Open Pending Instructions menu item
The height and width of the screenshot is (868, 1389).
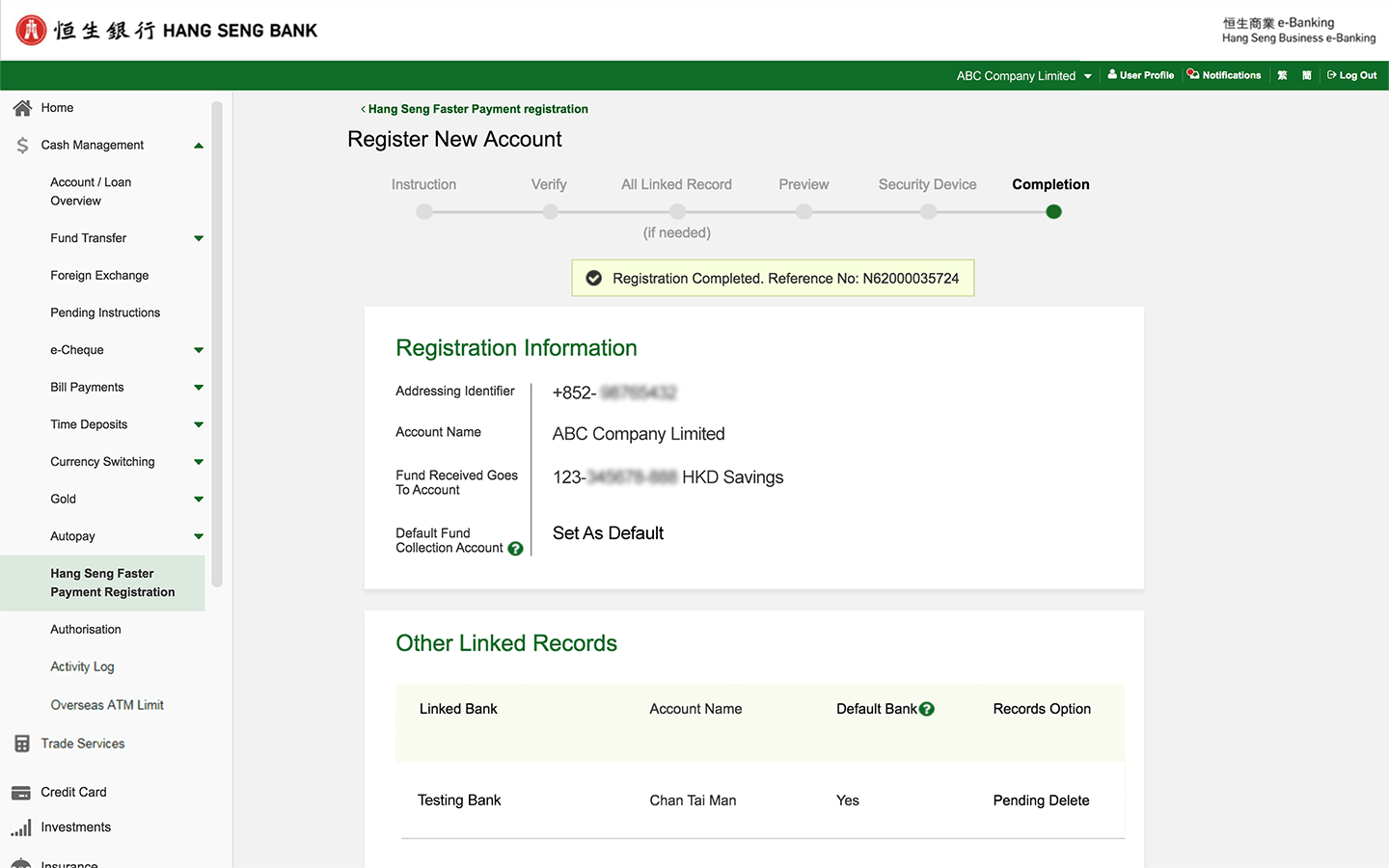pyautogui.click(x=105, y=312)
